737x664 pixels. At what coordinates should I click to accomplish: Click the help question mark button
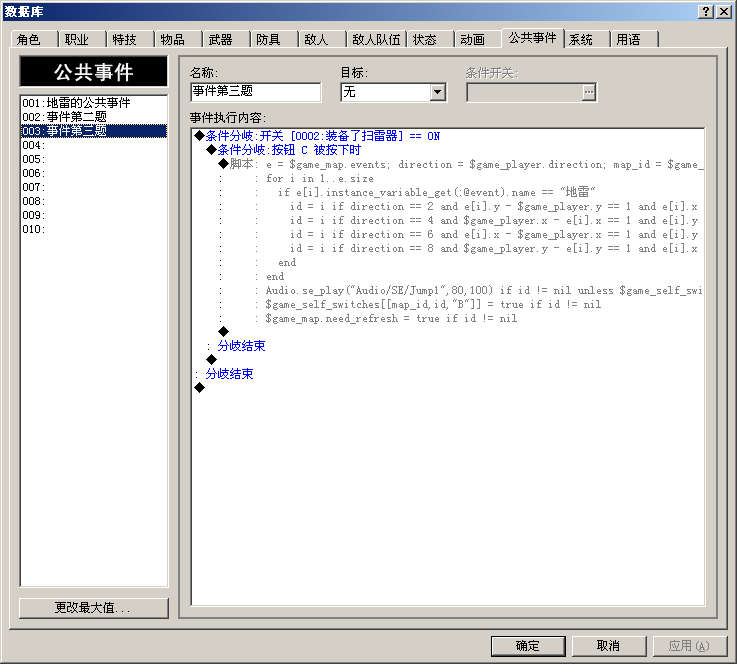[x=706, y=12]
